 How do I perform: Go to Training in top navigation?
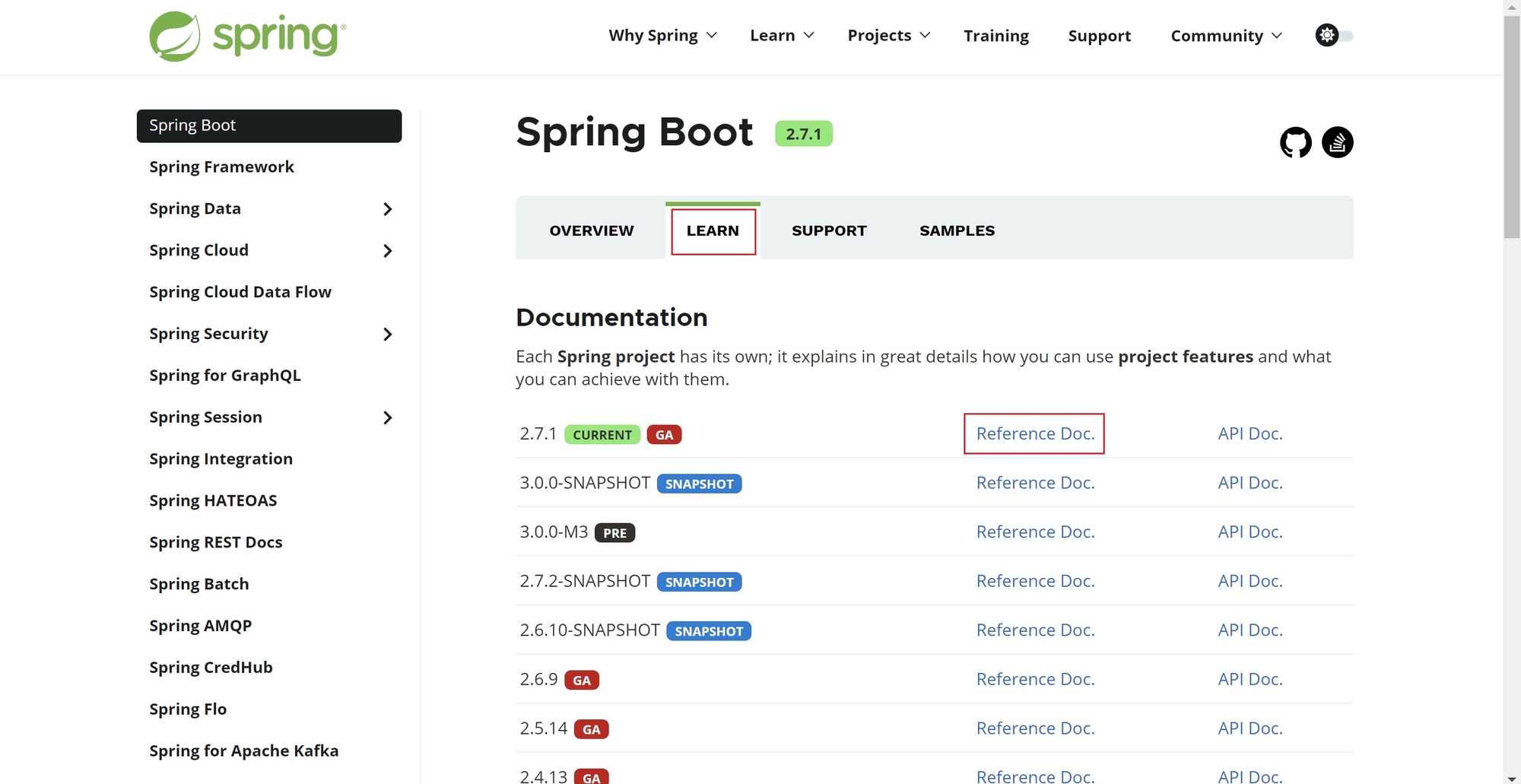click(995, 36)
